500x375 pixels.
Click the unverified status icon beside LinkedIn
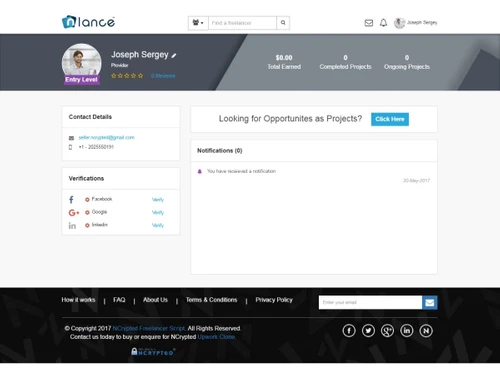pos(87,225)
